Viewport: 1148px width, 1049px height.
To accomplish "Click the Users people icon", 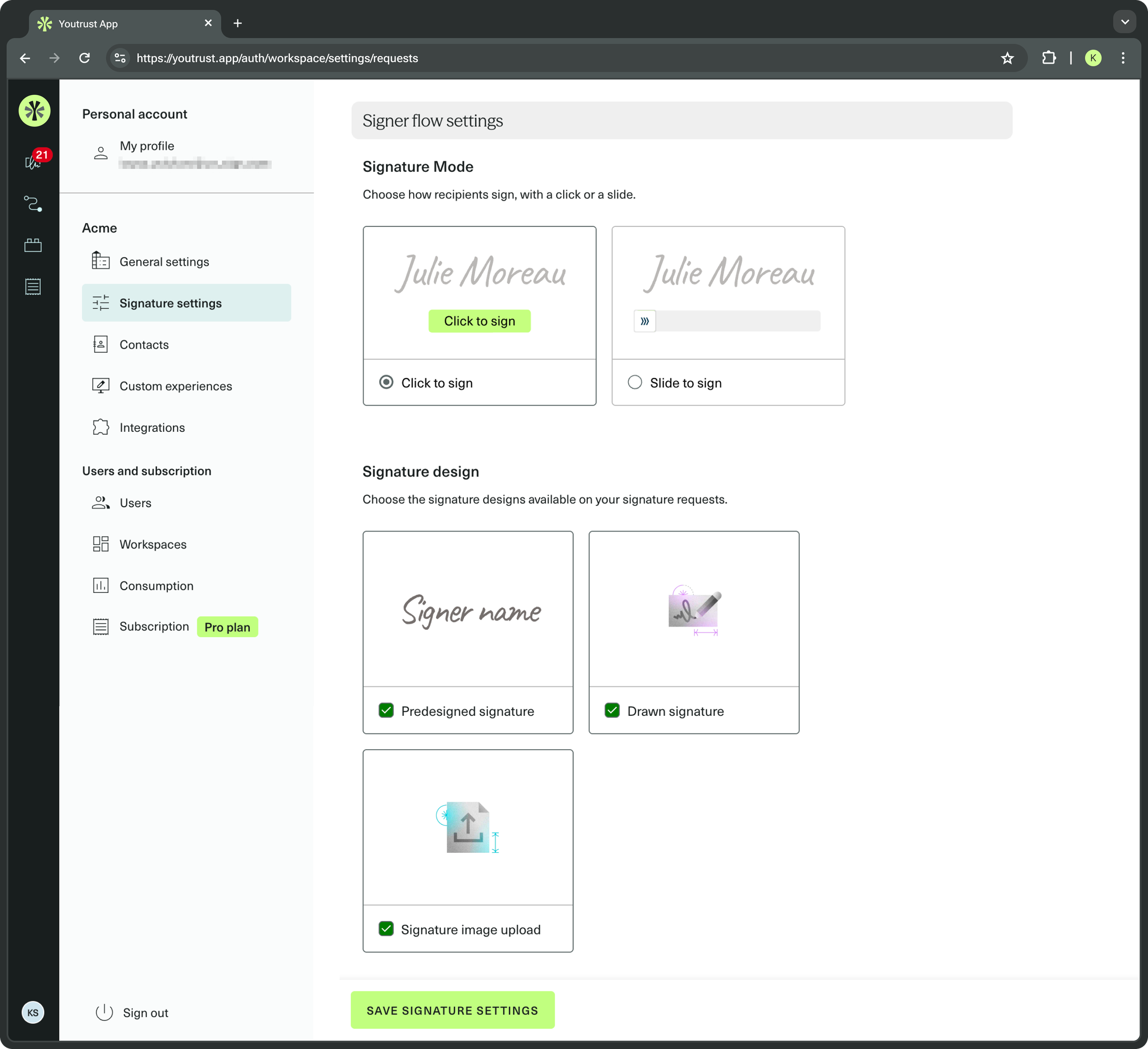I will tap(101, 503).
